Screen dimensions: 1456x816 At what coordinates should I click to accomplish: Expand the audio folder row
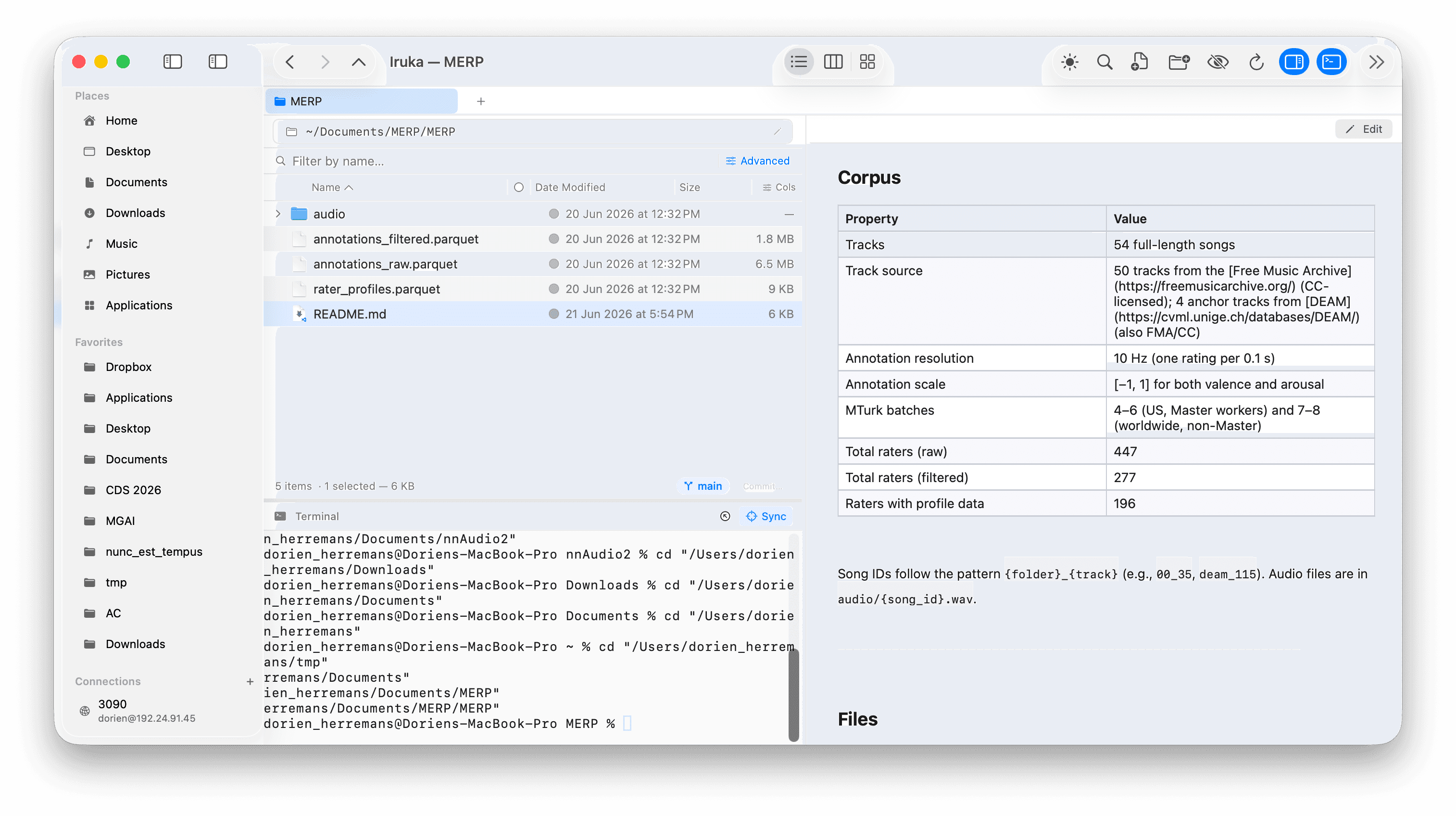(x=278, y=214)
